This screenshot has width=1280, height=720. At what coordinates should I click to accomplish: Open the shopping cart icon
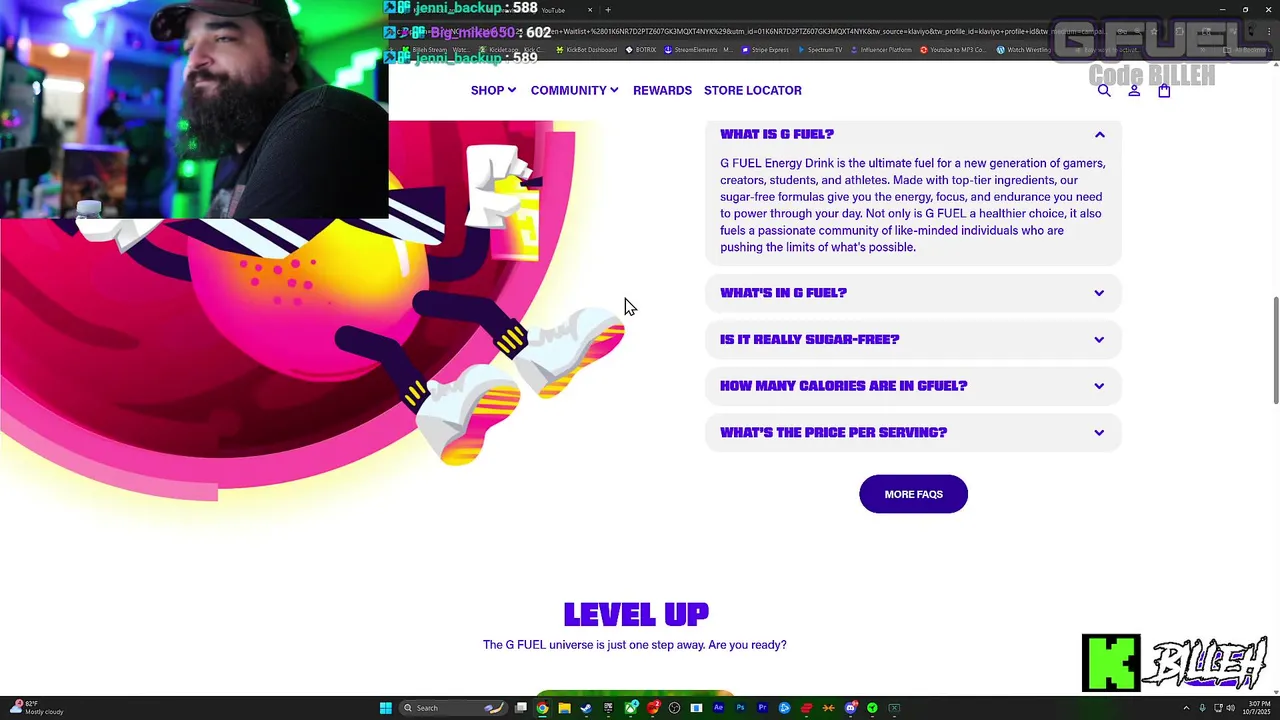1164,90
